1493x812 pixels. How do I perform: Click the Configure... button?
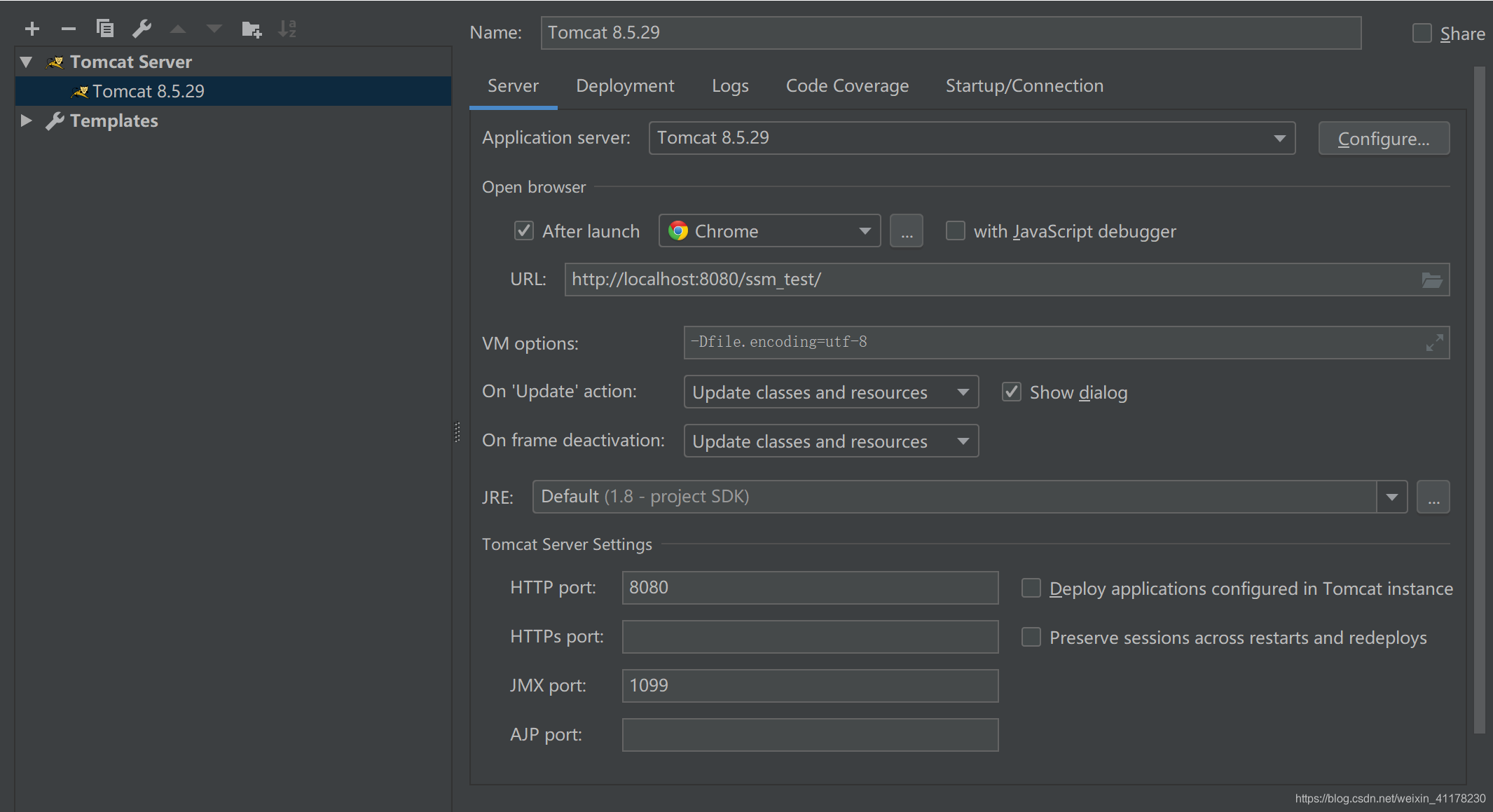1383,139
